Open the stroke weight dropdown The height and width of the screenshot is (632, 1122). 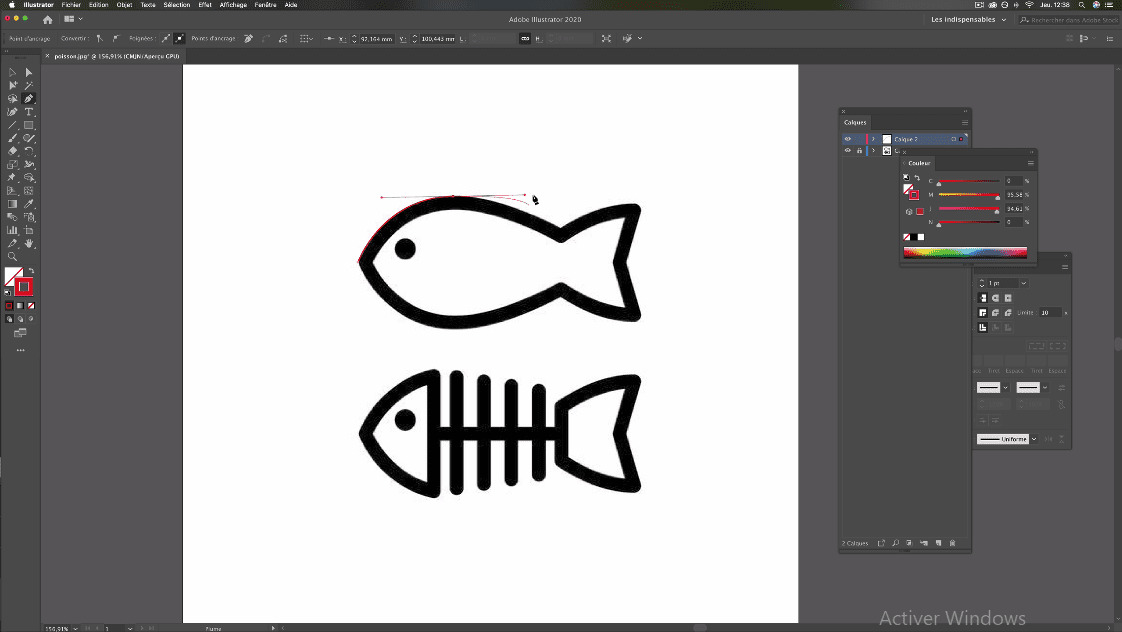1022,283
